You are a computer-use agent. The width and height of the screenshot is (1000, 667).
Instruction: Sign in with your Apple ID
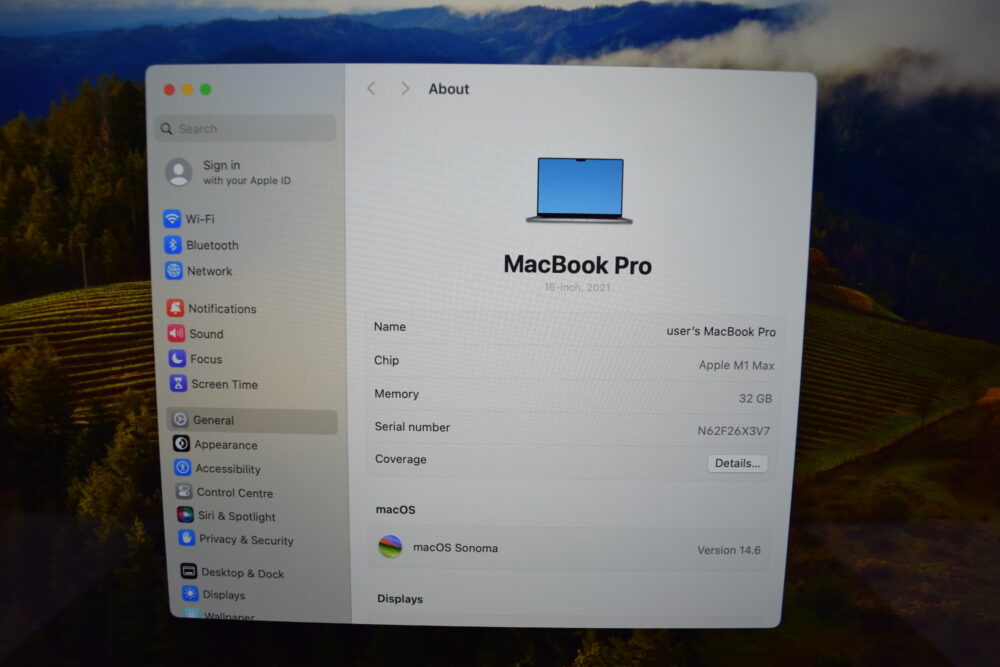click(x=247, y=172)
